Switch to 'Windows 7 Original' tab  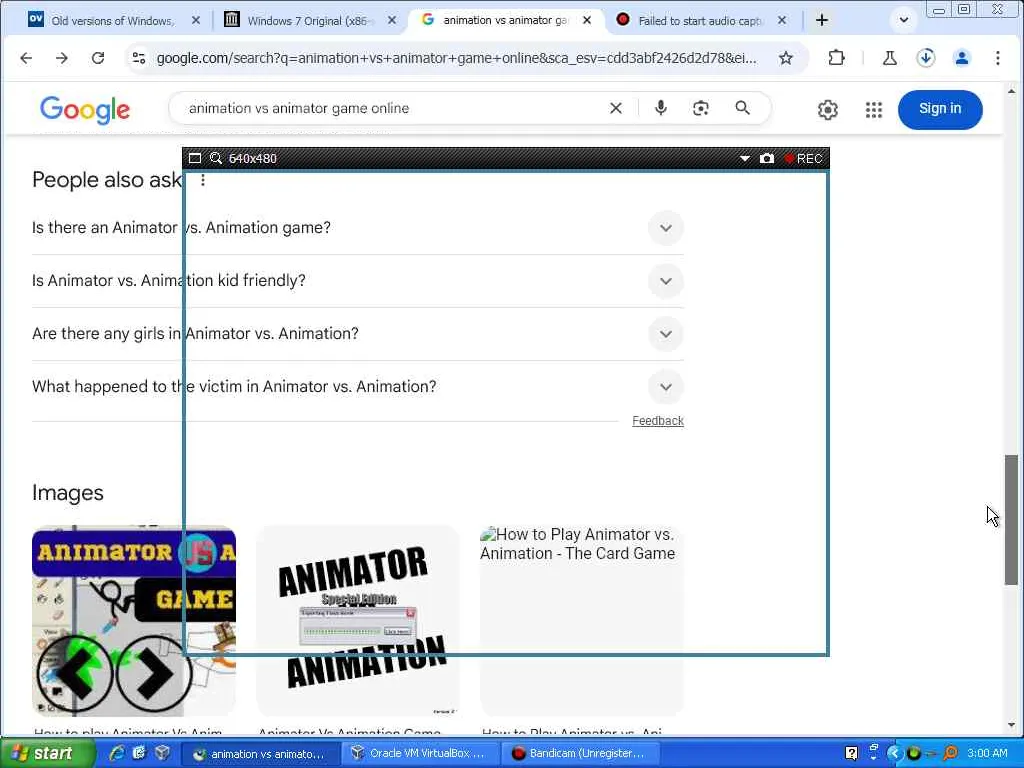[x=308, y=21]
